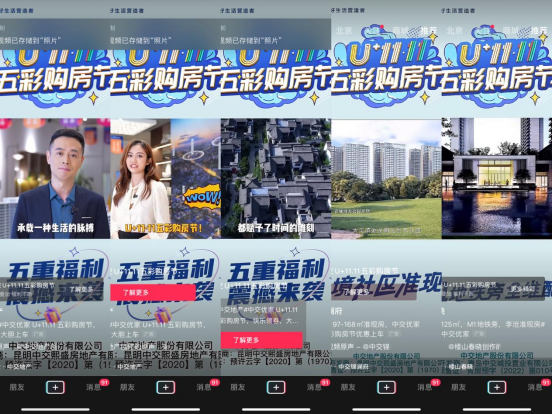This screenshot has width=552, height=414.
Task: Select 商城 top tab in the poolside building screen
Action: coord(511,31)
